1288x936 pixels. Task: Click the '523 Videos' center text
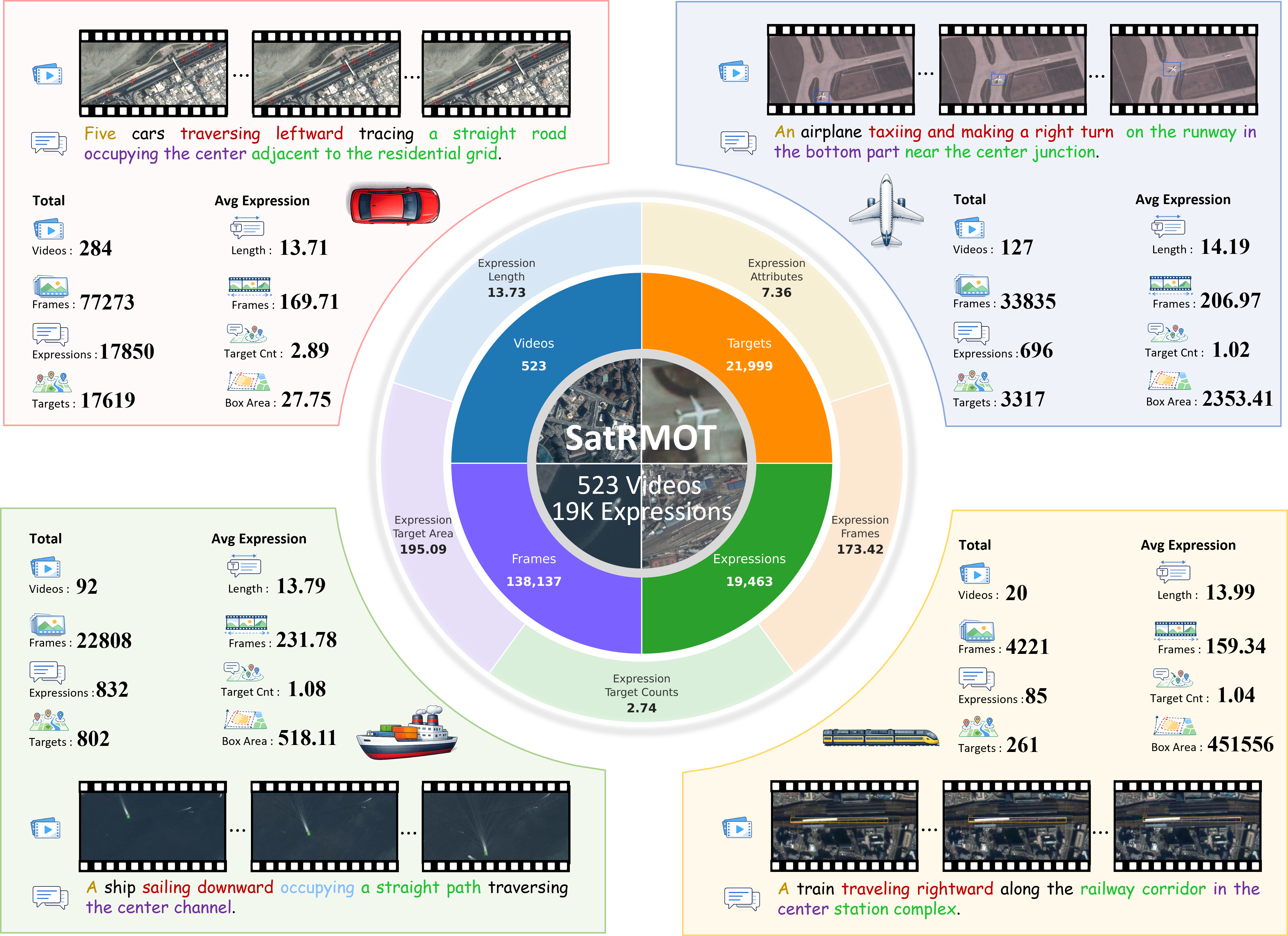[x=639, y=485]
